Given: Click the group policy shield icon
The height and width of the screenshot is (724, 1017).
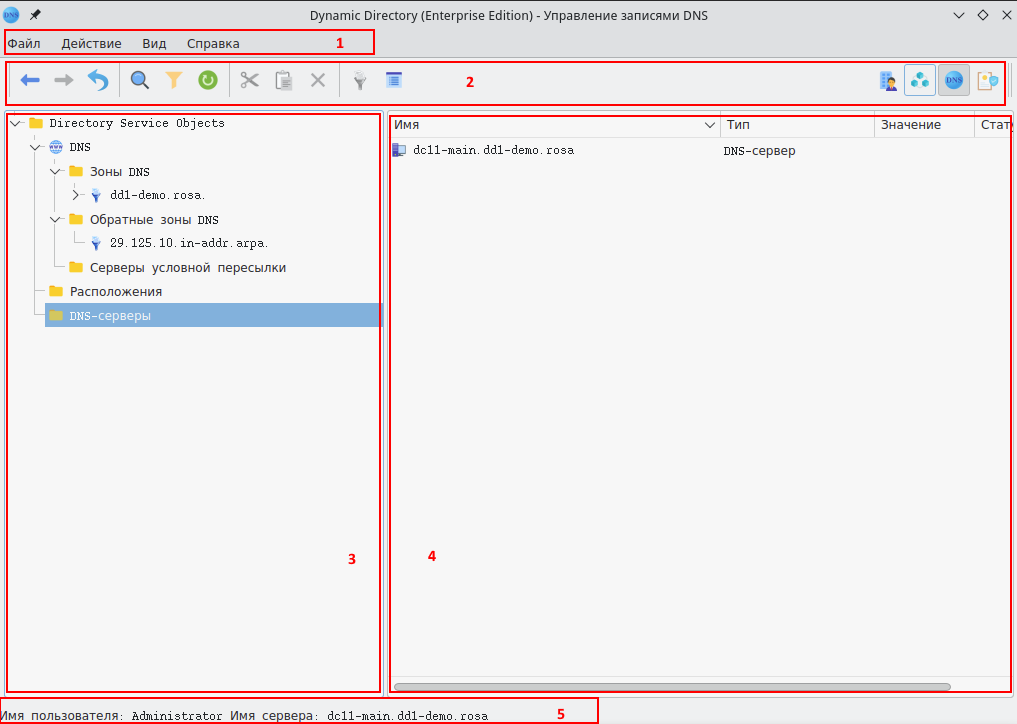Looking at the screenshot, I should [987, 81].
